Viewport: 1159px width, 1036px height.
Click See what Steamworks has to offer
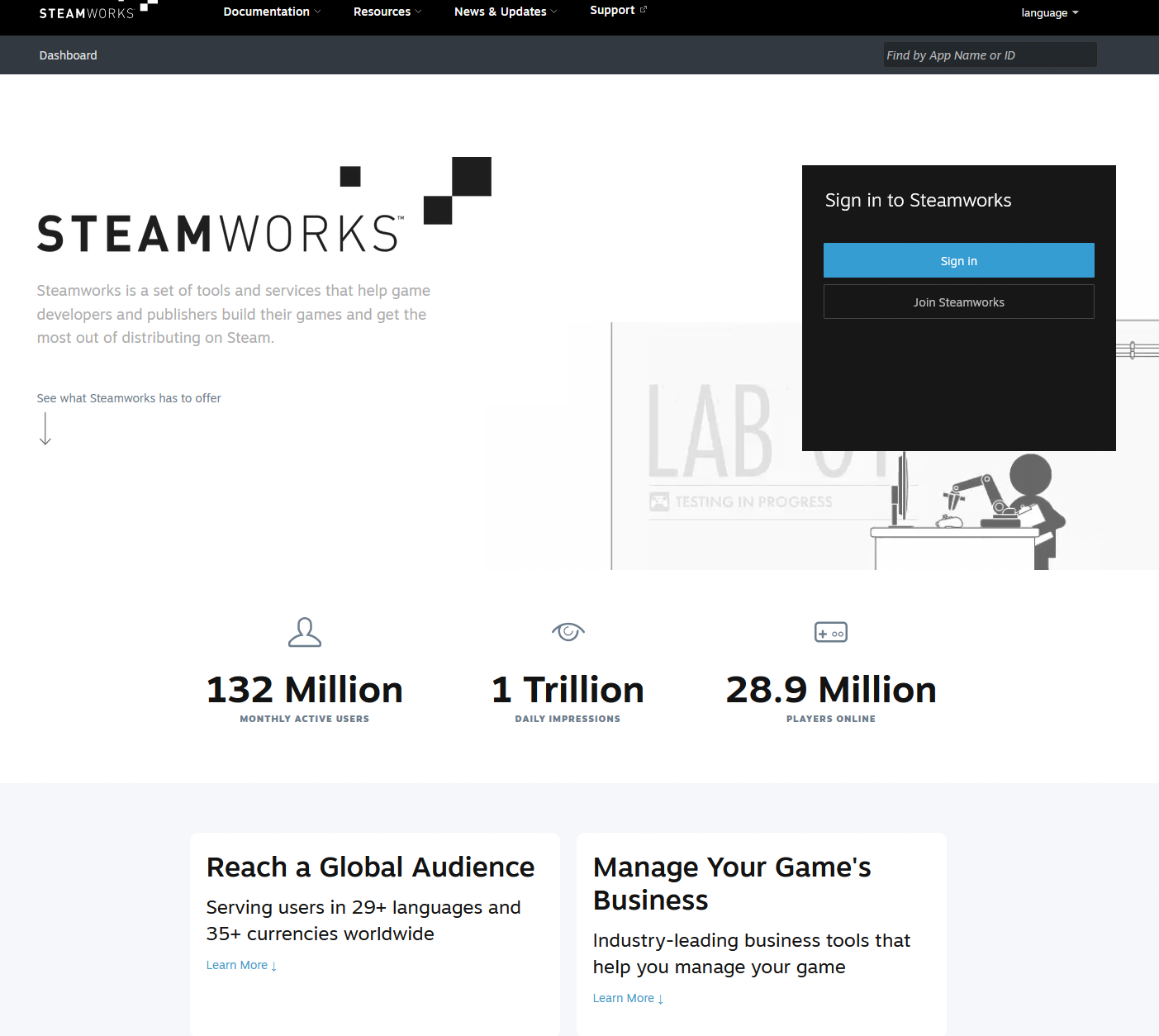pyautogui.click(x=129, y=398)
